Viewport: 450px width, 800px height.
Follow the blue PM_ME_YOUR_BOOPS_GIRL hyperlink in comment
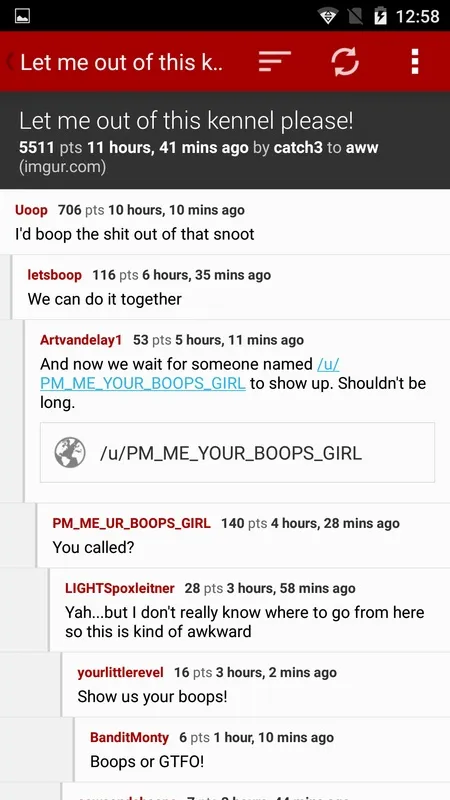pyautogui.click(x=142, y=383)
